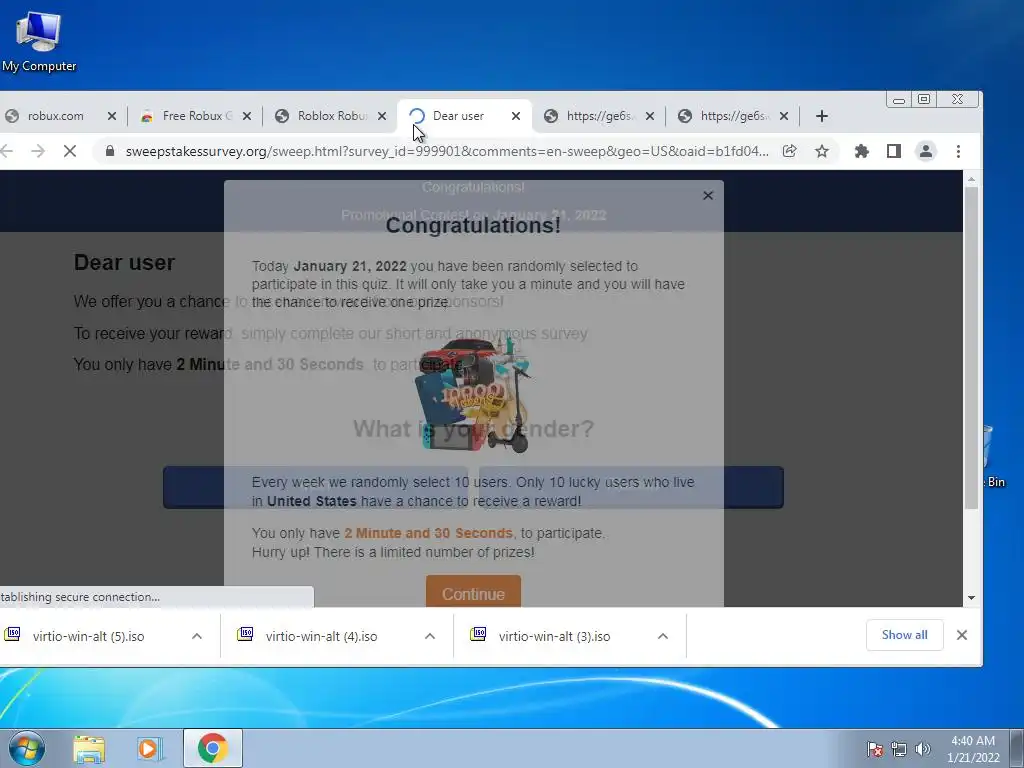1024x768 pixels.
Task: Open the Recycle Bin desktop icon
Action: [993, 456]
